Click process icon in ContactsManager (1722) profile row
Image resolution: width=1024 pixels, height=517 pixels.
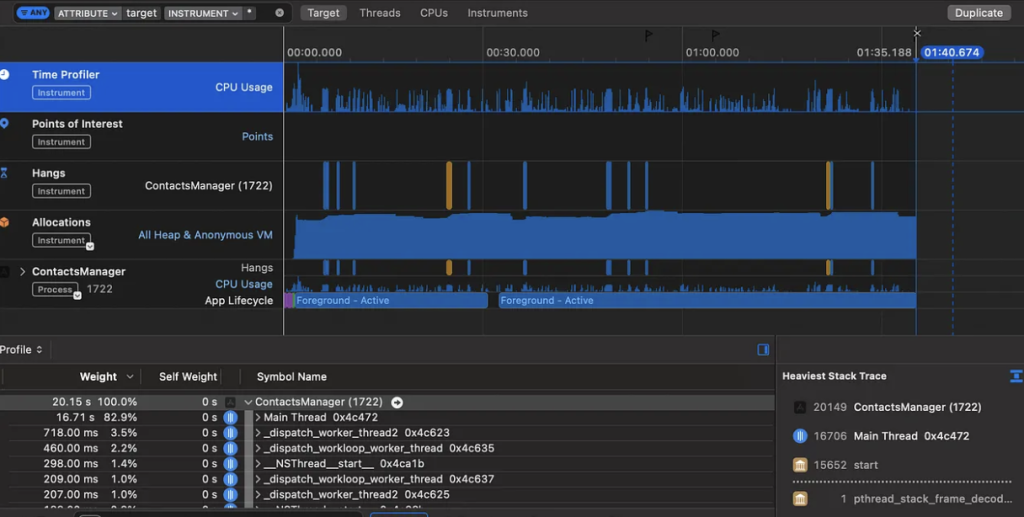pos(230,402)
